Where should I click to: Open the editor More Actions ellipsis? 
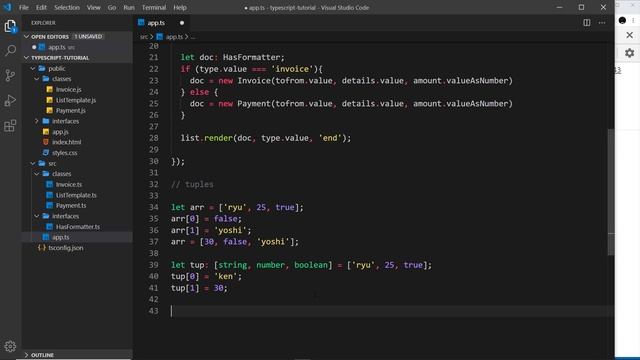click(602, 23)
